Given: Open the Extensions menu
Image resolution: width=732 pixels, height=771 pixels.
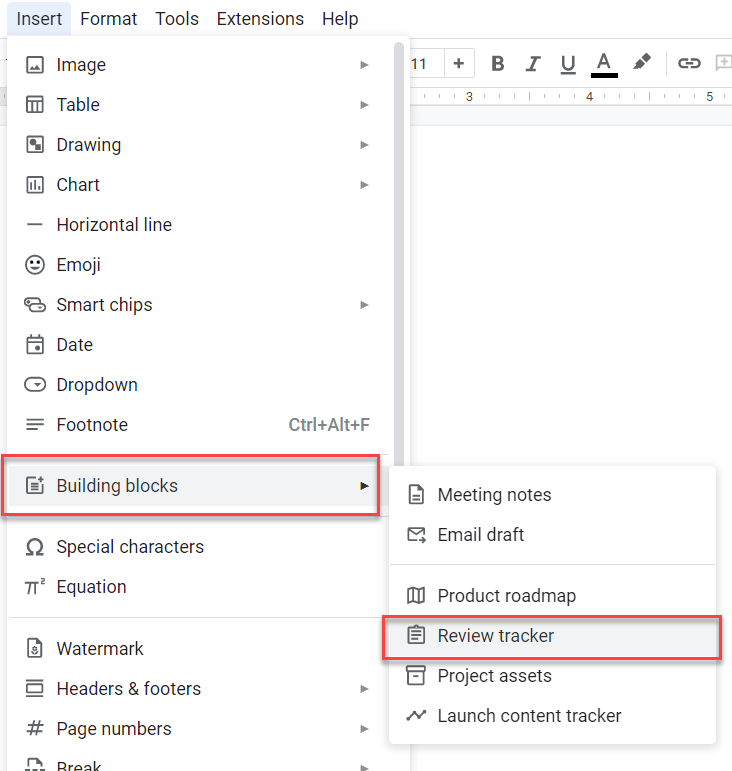Looking at the screenshot, I should [x=260, y=19].
